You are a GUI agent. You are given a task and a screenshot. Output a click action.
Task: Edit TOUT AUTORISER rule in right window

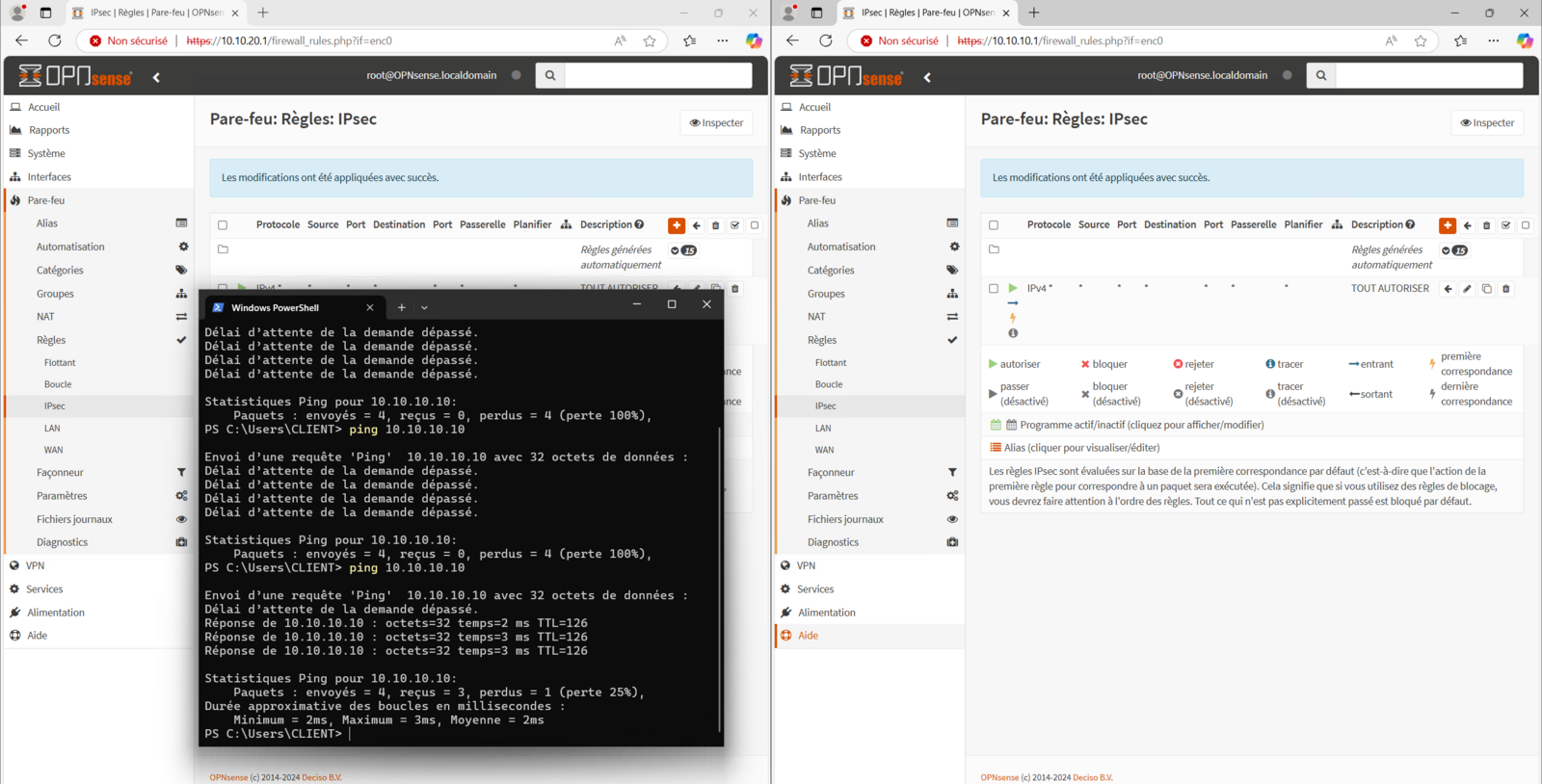coord(1467,289)
